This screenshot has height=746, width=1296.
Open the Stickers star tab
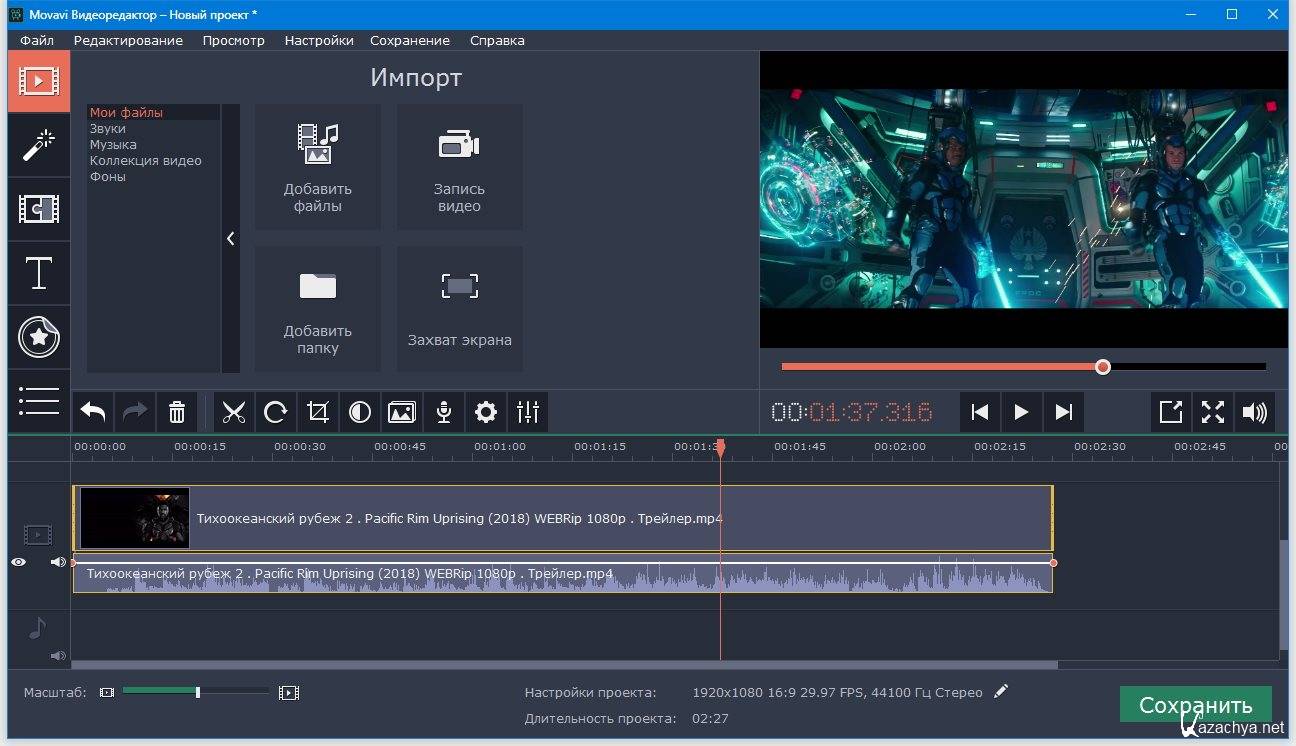(39, 337)
